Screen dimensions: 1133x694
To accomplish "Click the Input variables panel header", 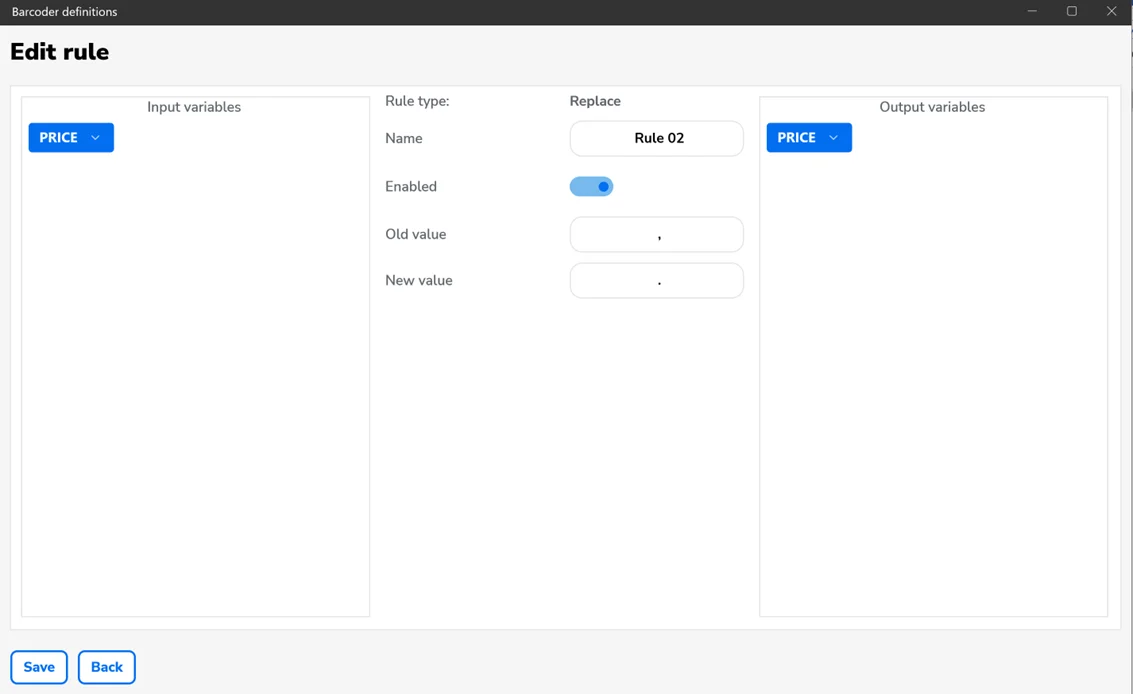I will coord(194,107).
